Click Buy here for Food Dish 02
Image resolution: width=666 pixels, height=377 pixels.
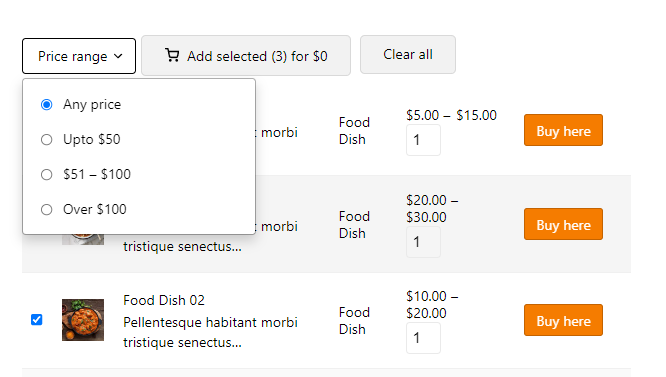(563, 320)
